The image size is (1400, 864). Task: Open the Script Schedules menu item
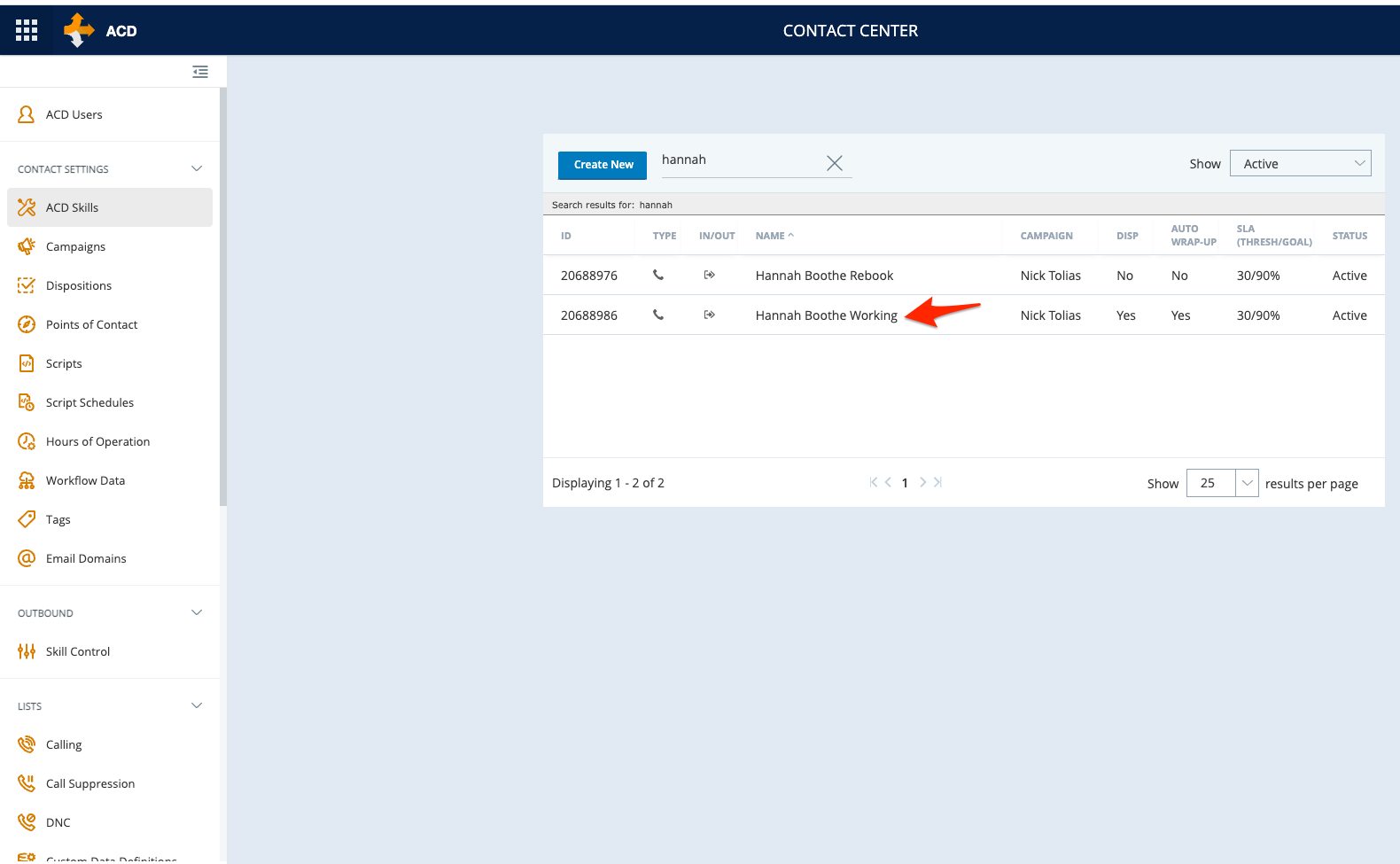coord(89,402)
